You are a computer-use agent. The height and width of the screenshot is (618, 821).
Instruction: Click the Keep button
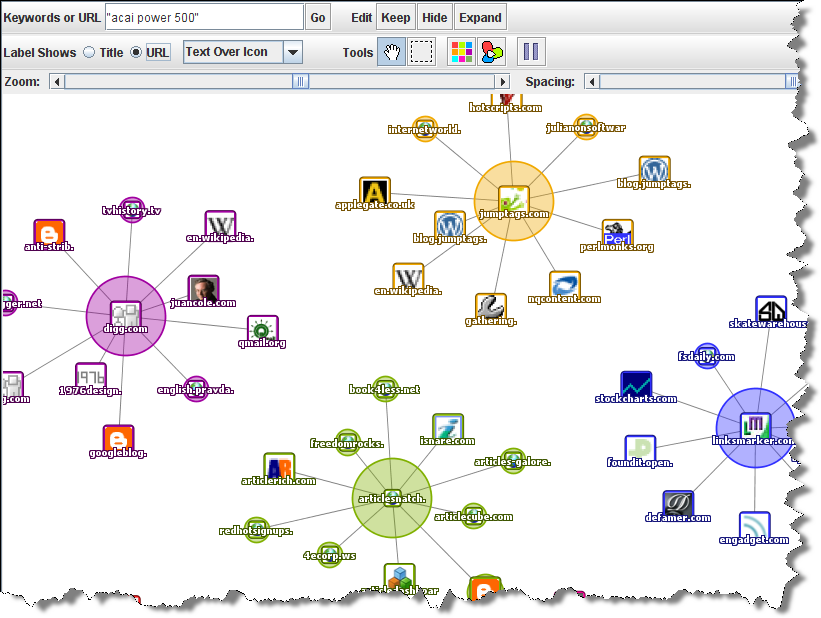396,18
